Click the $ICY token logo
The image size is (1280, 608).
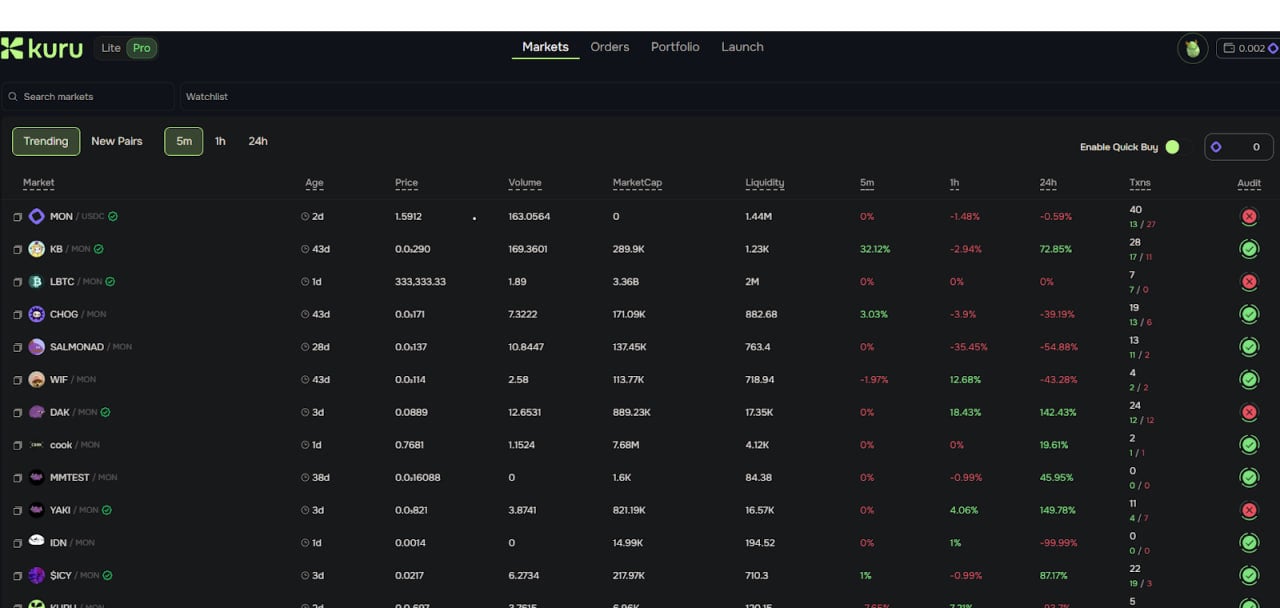coord(36,575)
